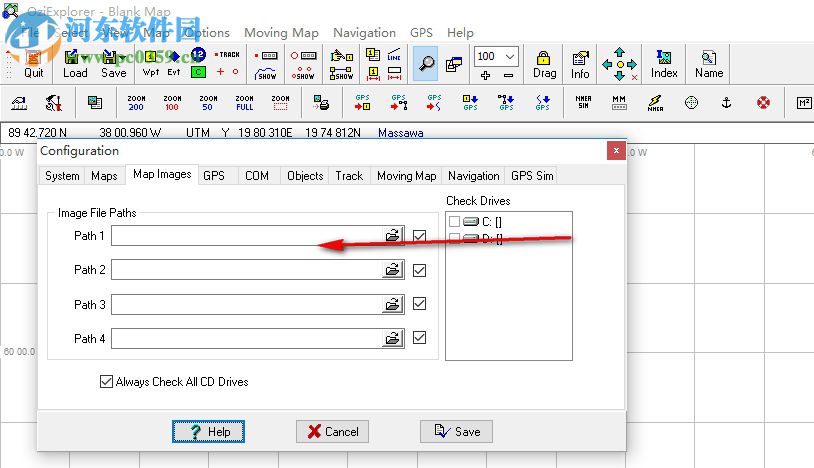Browse for the Path 1 folder
The image size is (814, 468).
point(392,236)
